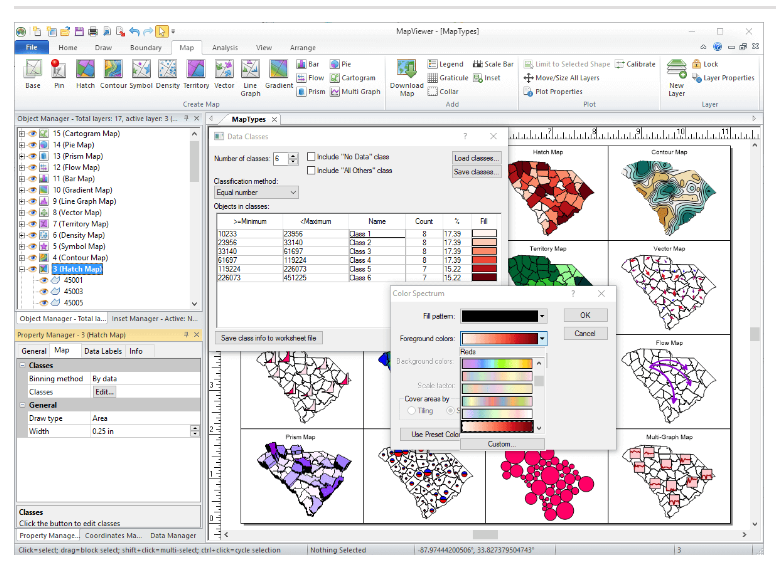Expand 13 (Prism Map) tree node
This screenshot has height=562, width=776.
(22, 156)
